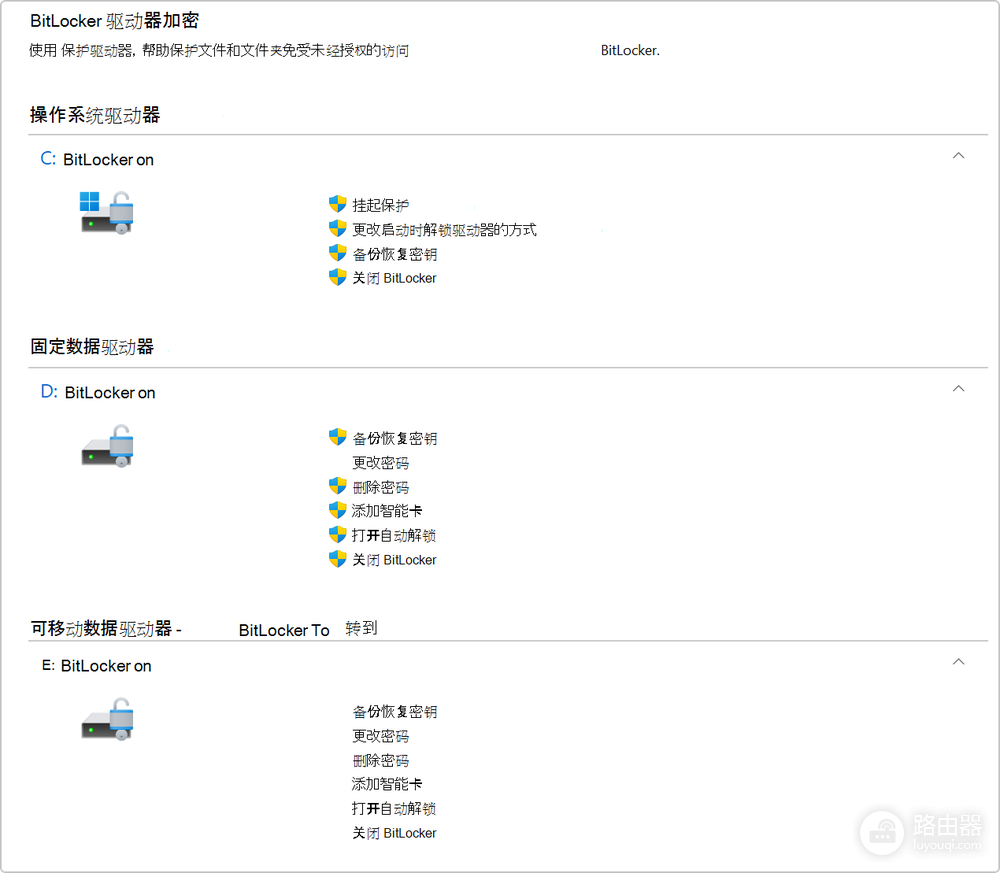Click the 固定数据驱动器 section title
Viewport: 1000px width, 873px height.
pyautogui.click(x=92, y=346)
